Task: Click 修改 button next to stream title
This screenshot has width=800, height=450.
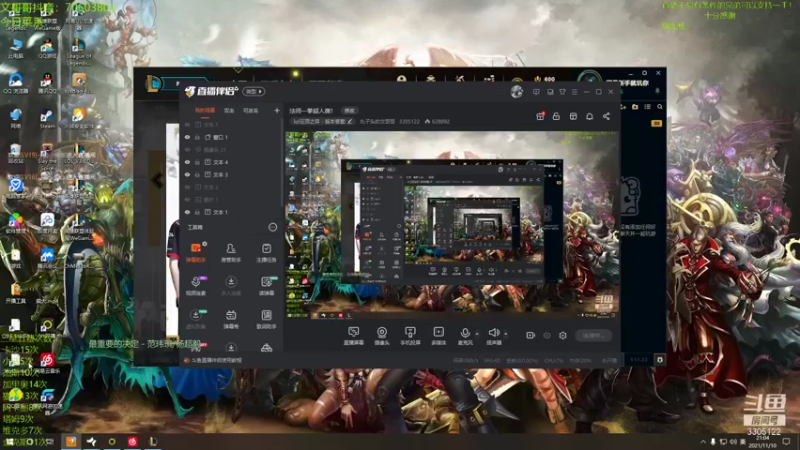Action: tap(349, 110)
